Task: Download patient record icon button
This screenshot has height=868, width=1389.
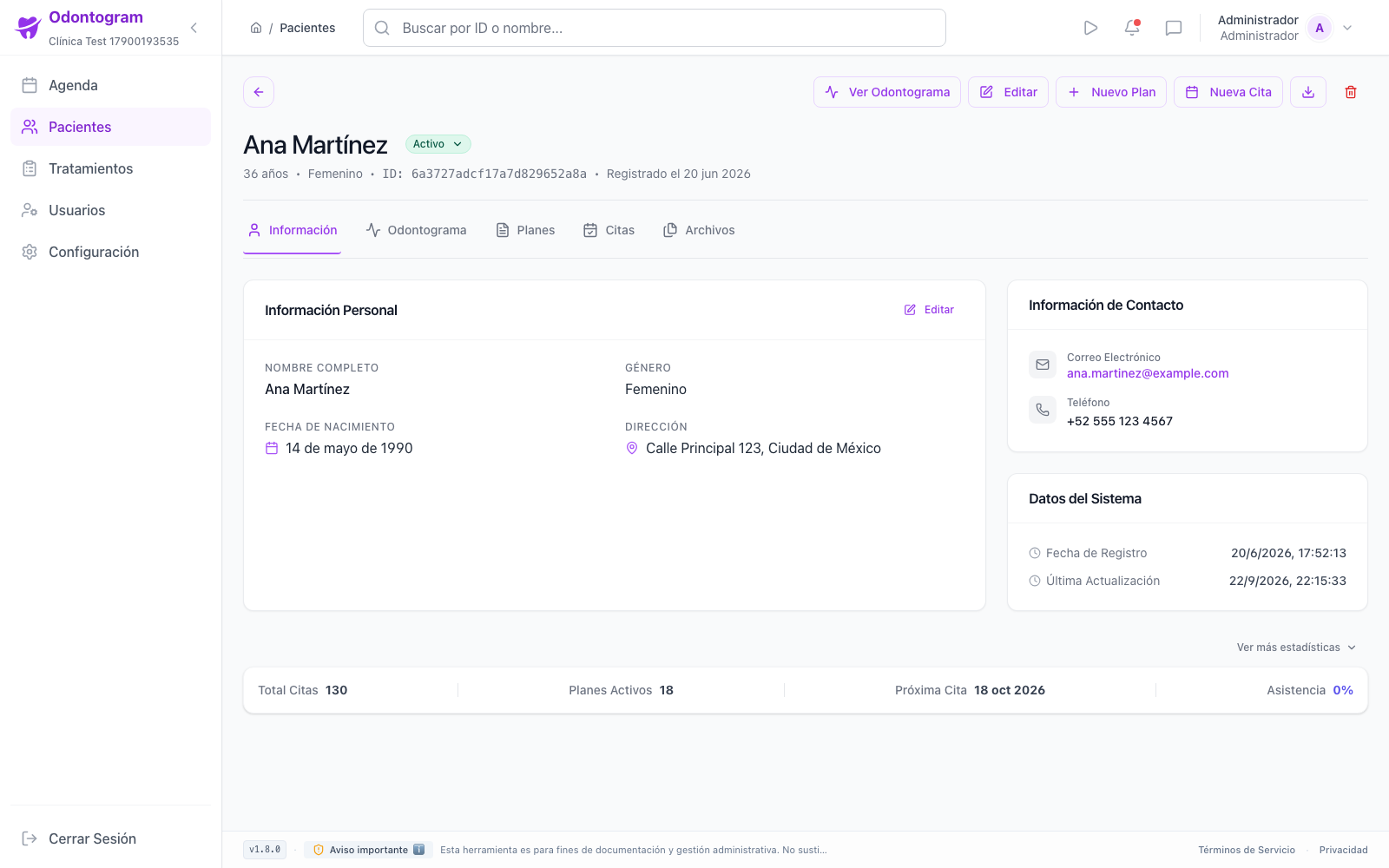Action: [x=1308, y=92]
